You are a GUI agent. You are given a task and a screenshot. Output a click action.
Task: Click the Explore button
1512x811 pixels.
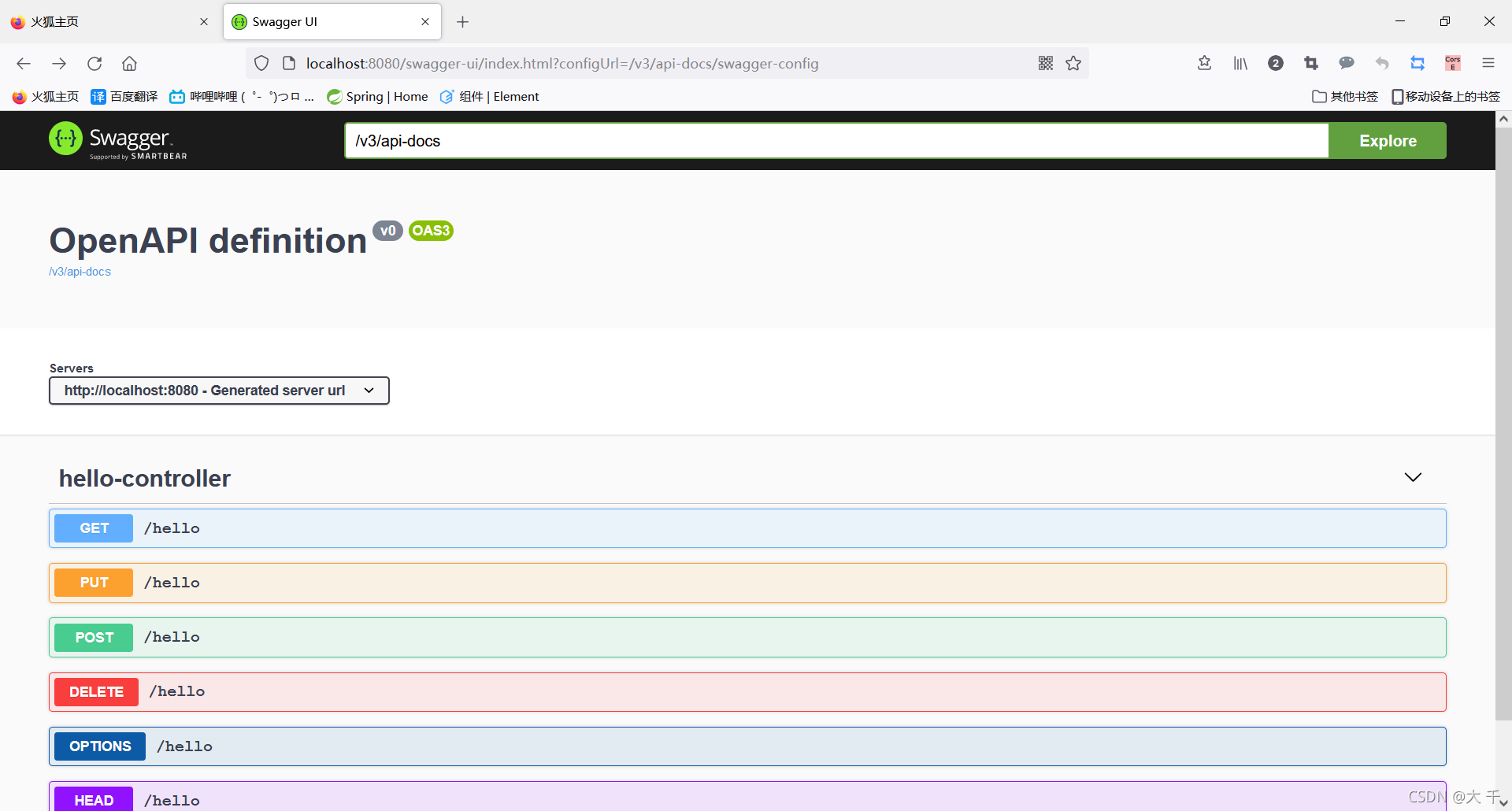pos(1387,140)
